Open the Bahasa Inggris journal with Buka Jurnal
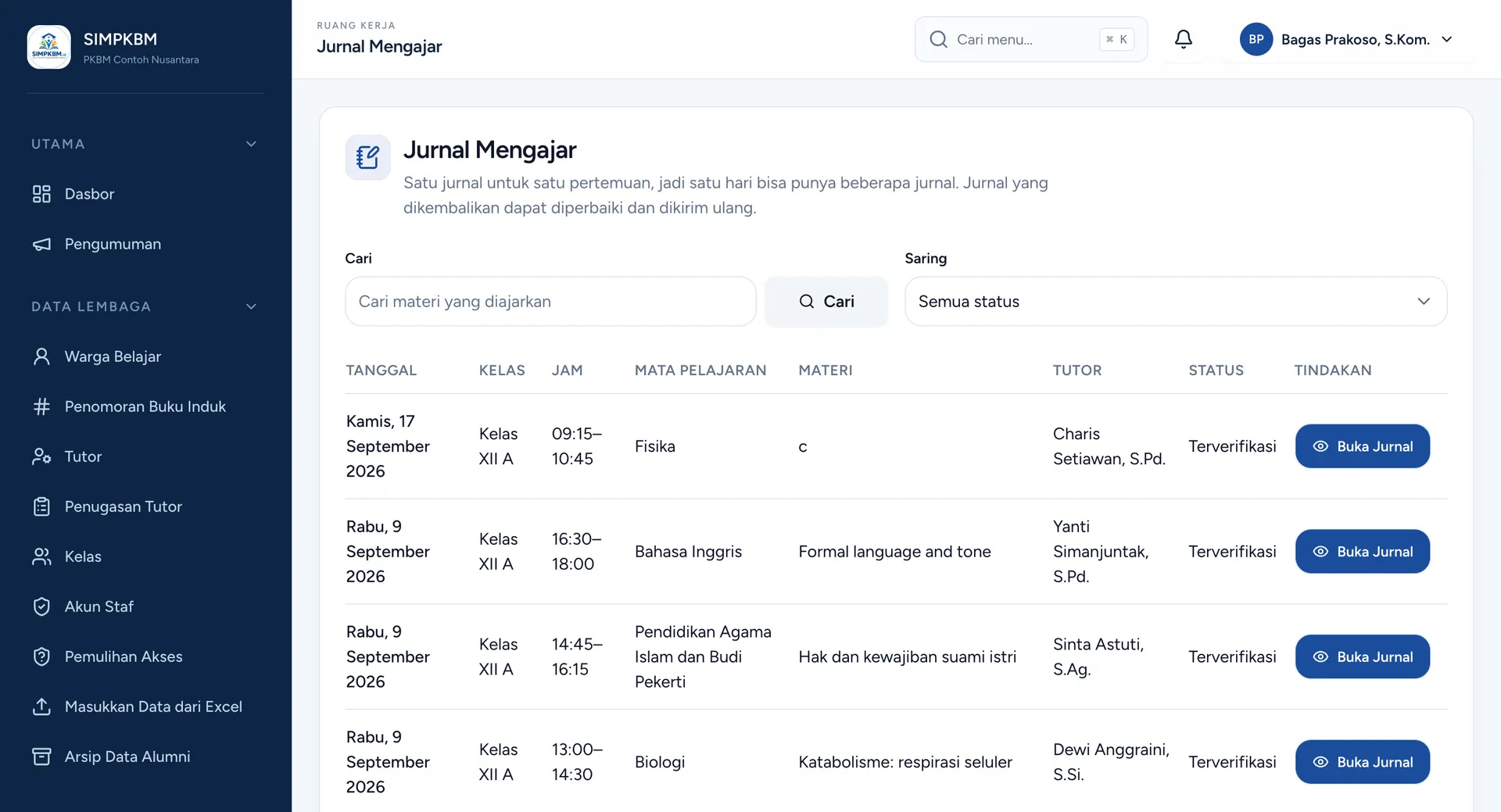The width and height of the screenshot is (1501, 812). point(1363,552)
